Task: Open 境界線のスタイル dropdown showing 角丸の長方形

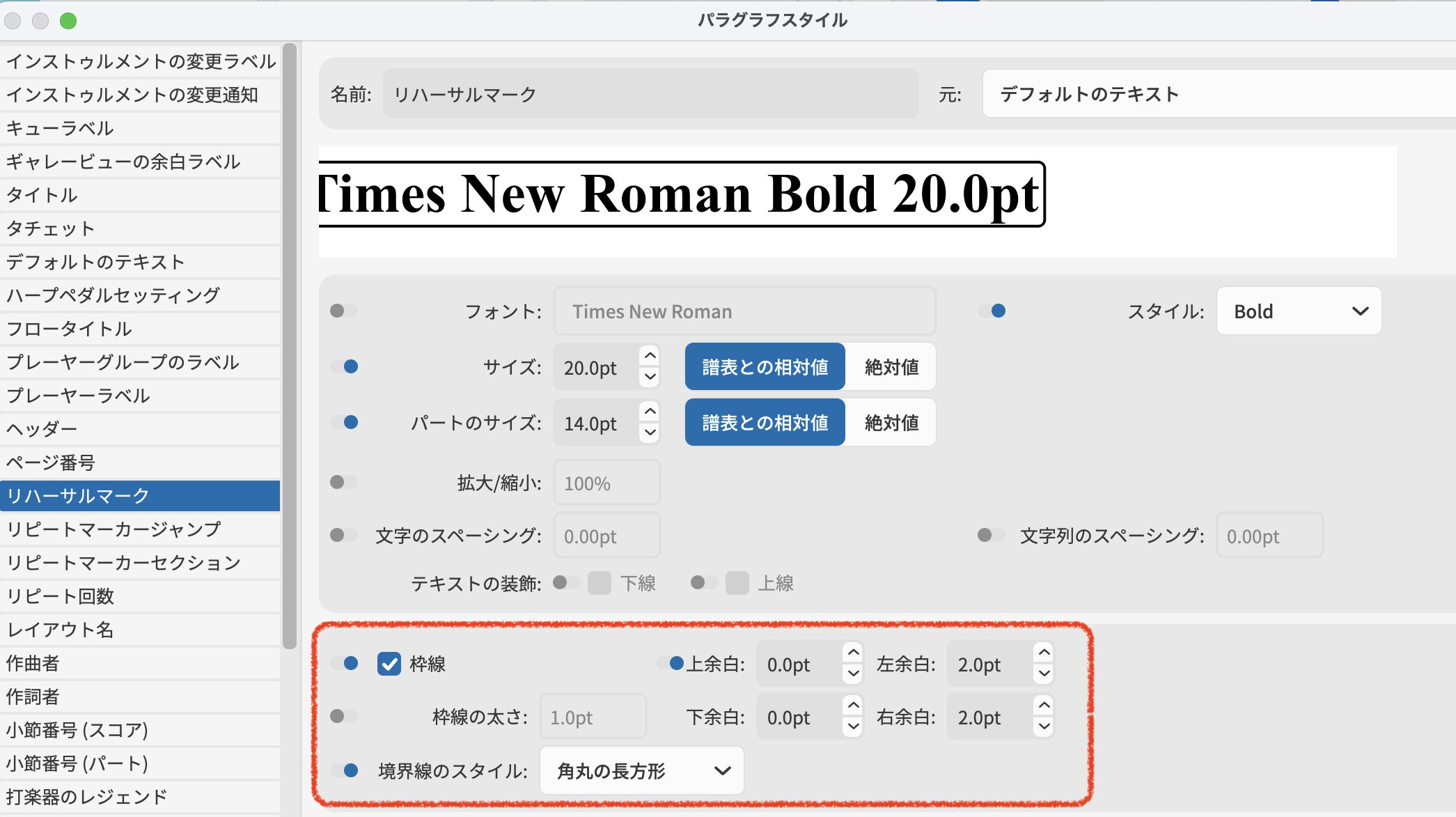Action: point(641,770)
